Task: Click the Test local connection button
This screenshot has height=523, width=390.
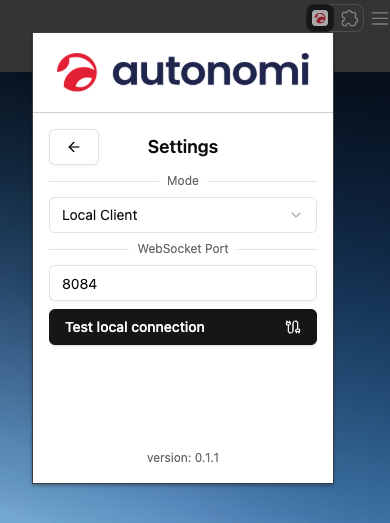Action: click(x=183, y=327)
